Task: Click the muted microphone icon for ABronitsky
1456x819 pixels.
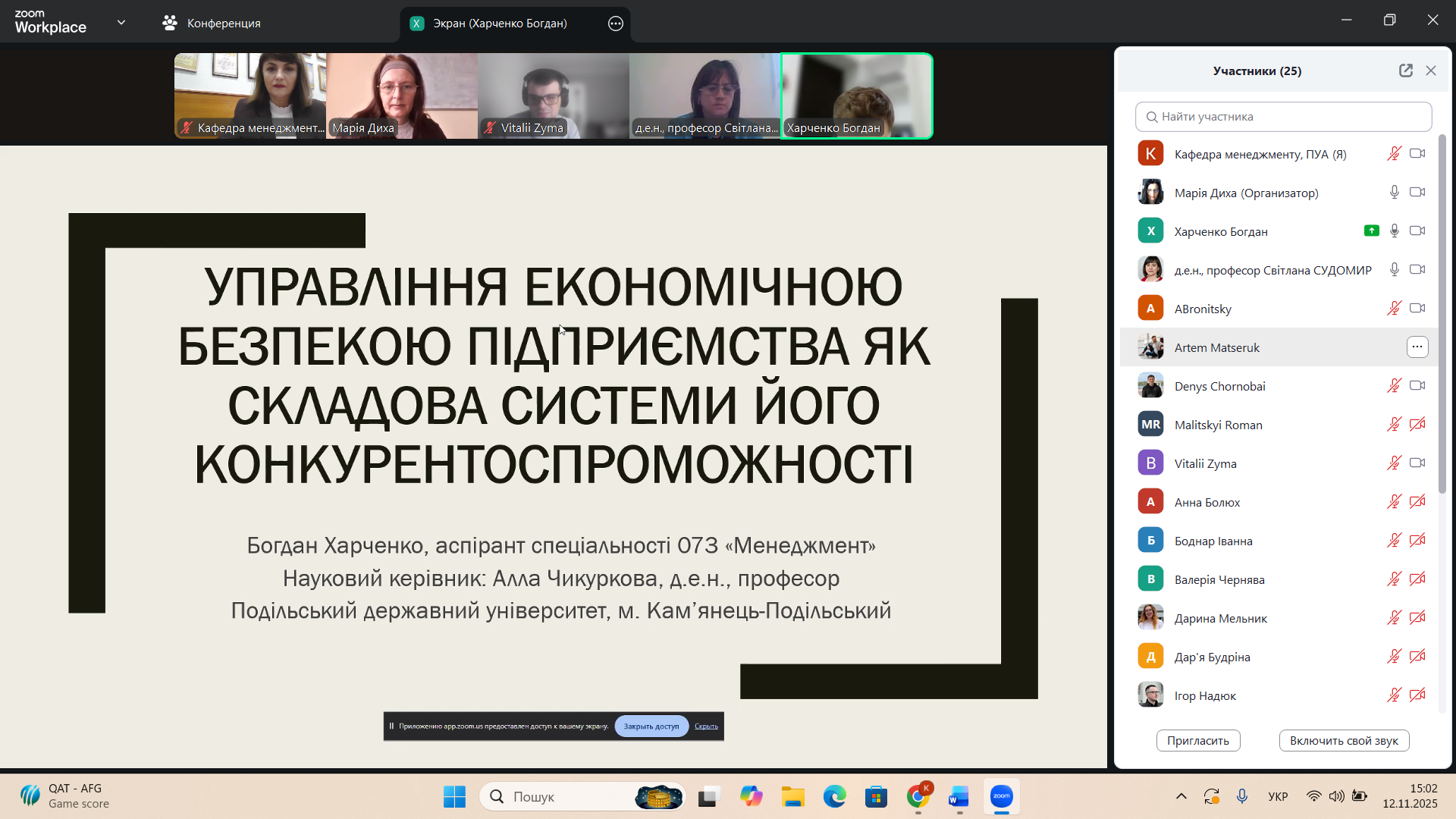Action: click(1394, 309)
